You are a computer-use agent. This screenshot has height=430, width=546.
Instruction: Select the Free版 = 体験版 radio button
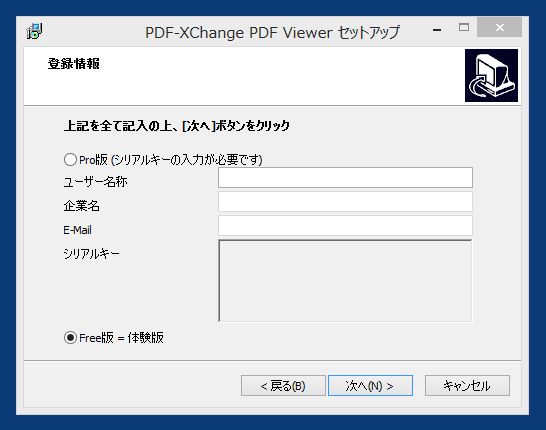tap(70, 337)
